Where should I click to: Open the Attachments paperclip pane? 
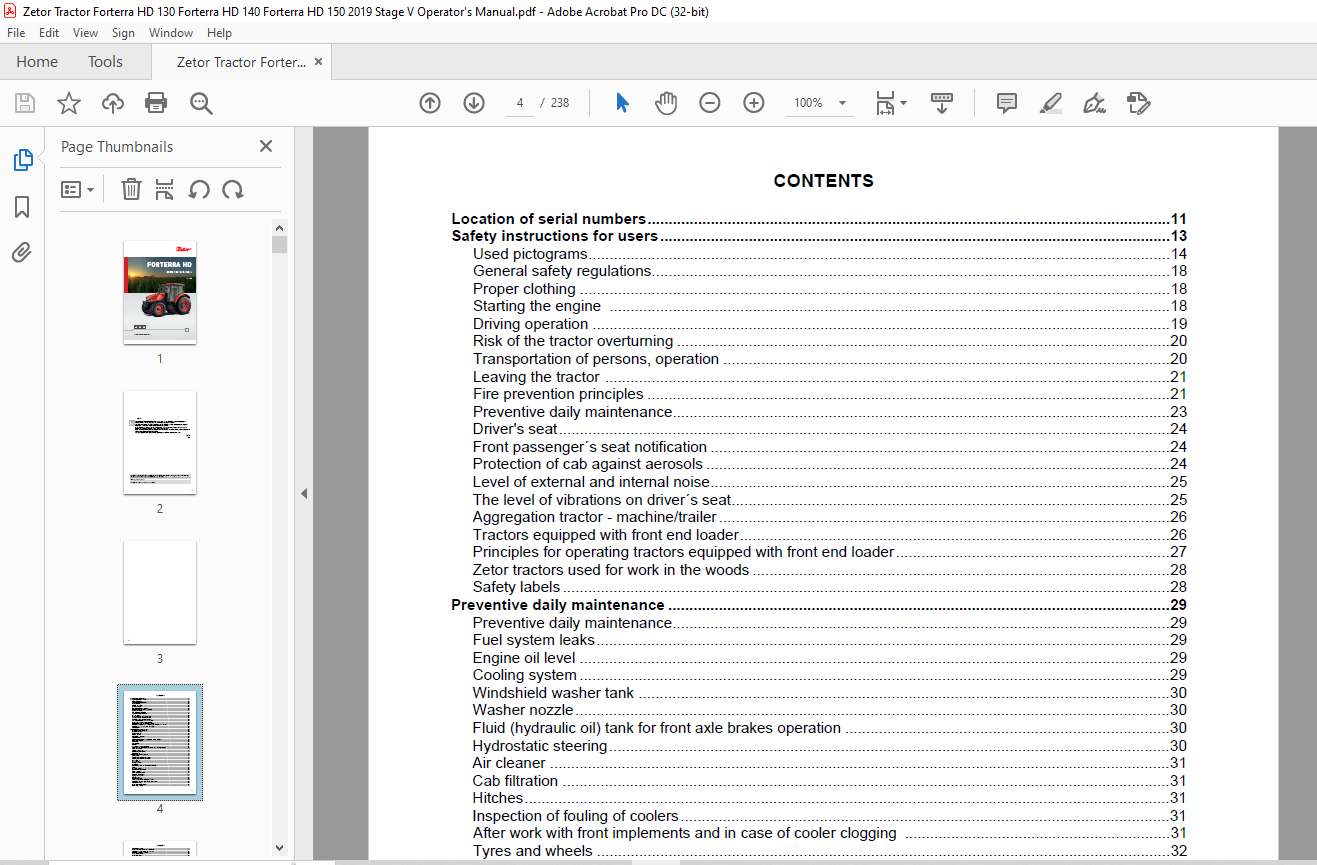(22, 253)
